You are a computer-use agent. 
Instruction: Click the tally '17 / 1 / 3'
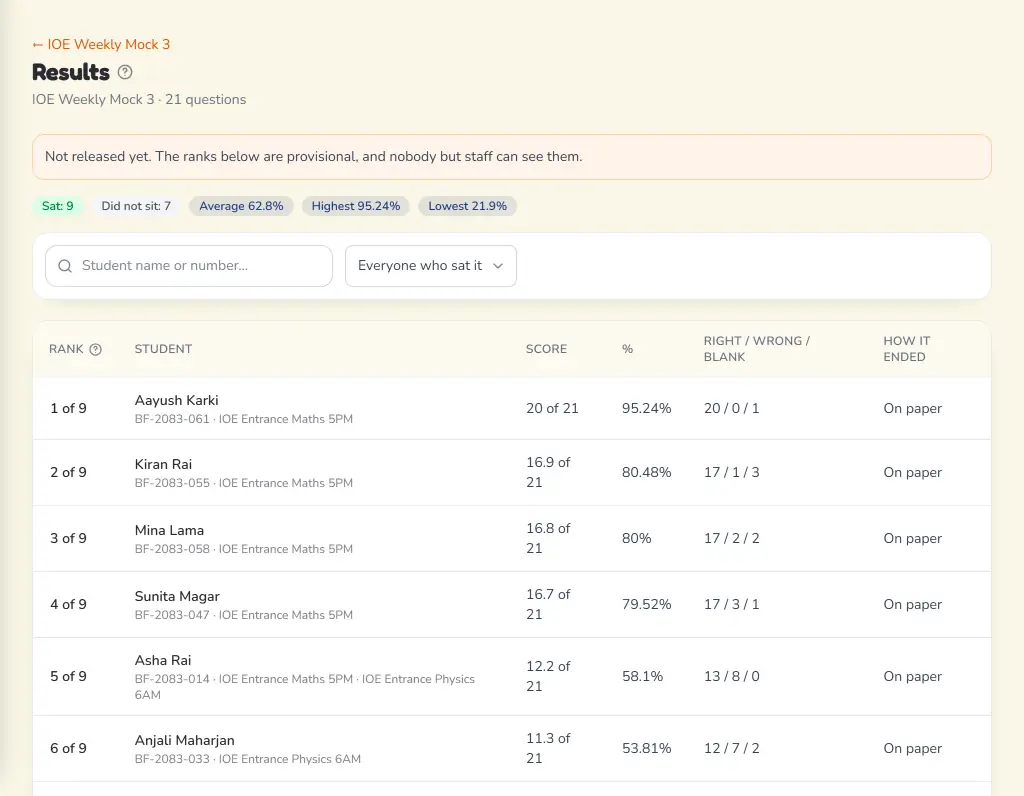(x=731, y=472)
